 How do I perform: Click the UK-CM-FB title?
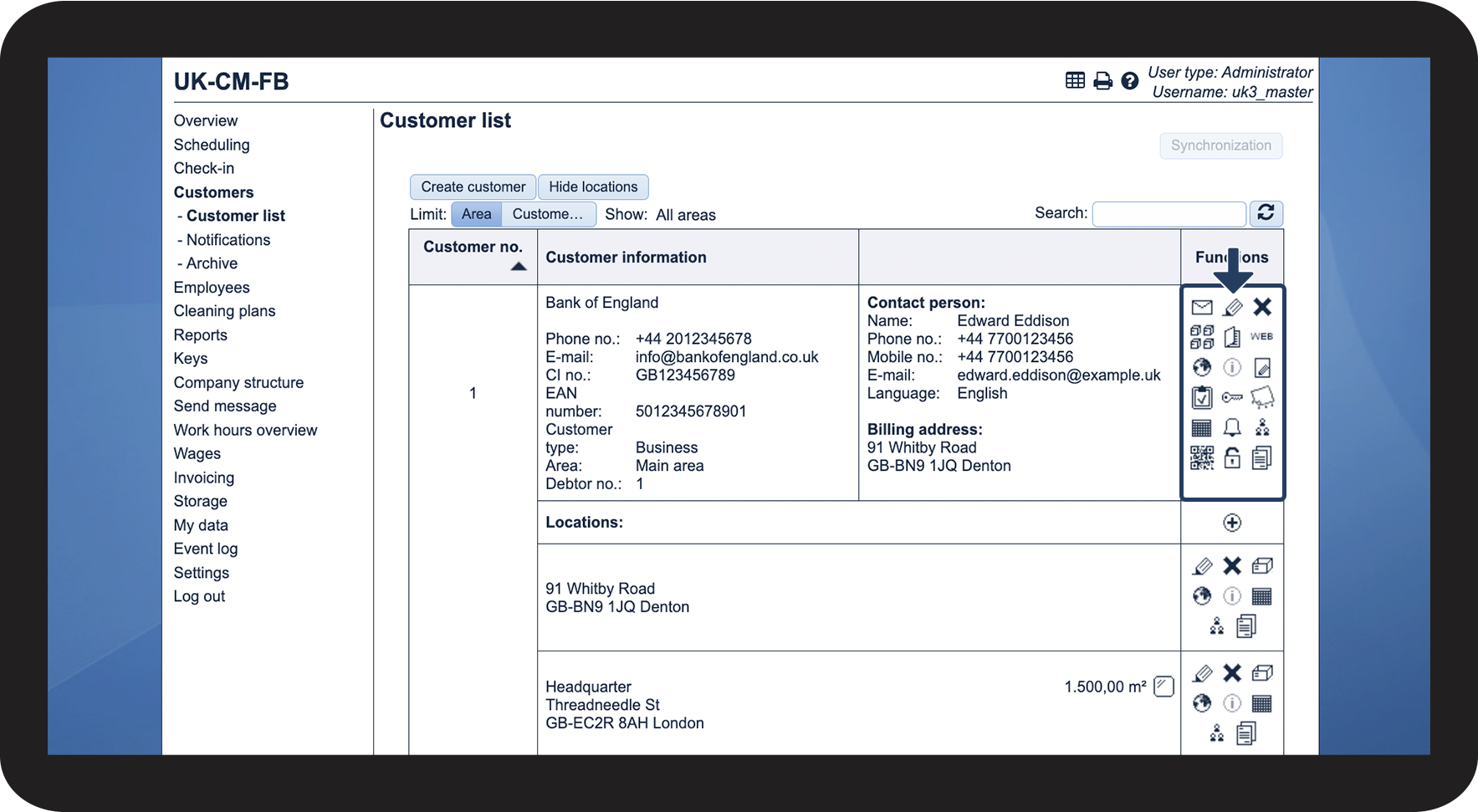click(232, 82)
